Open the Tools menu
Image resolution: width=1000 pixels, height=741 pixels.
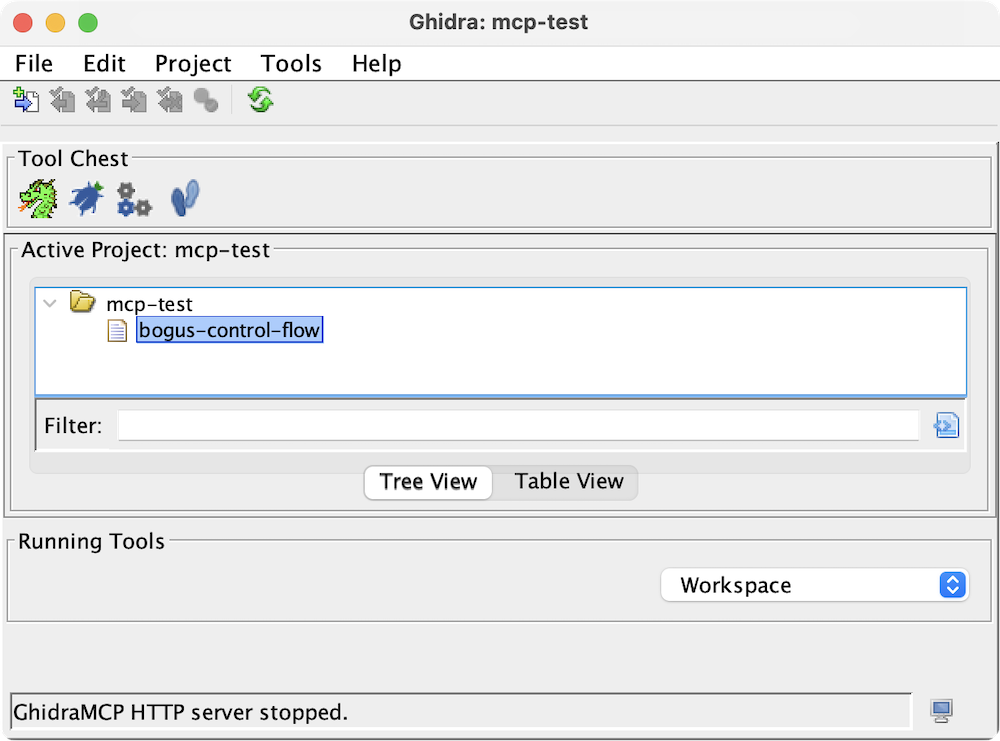tap(291, 64)
